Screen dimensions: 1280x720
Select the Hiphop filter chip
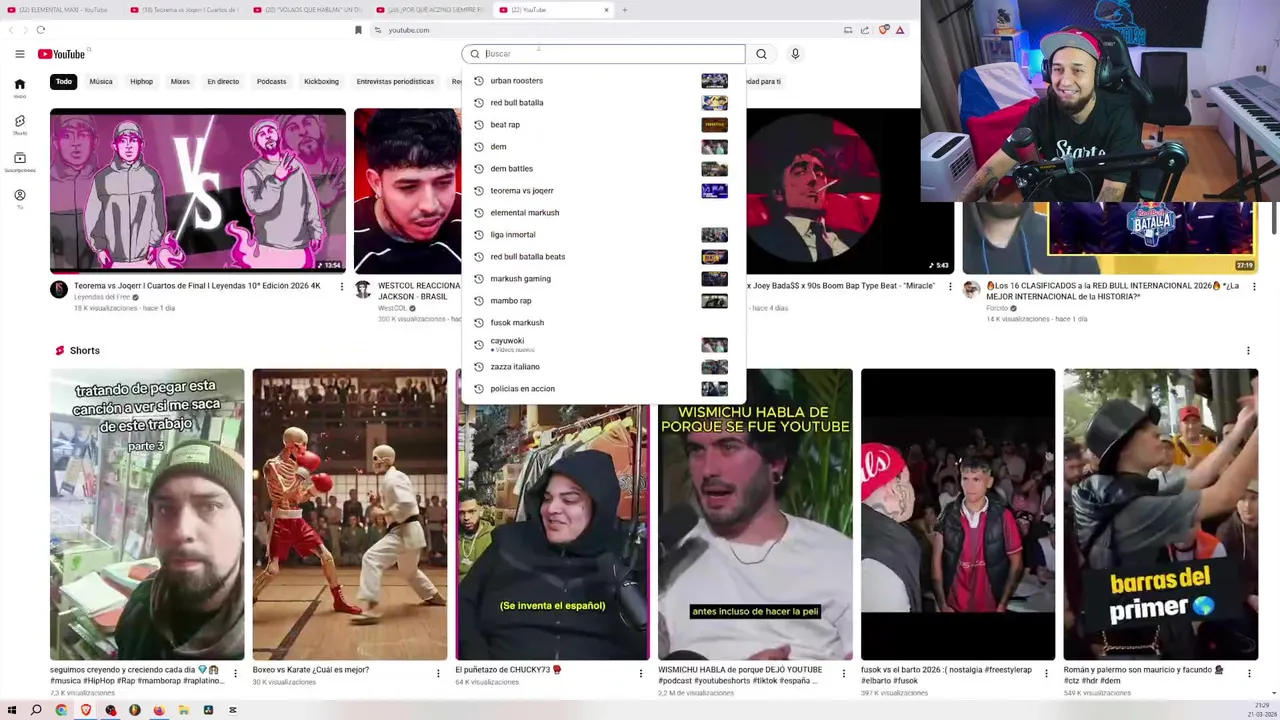pos(141,82)
